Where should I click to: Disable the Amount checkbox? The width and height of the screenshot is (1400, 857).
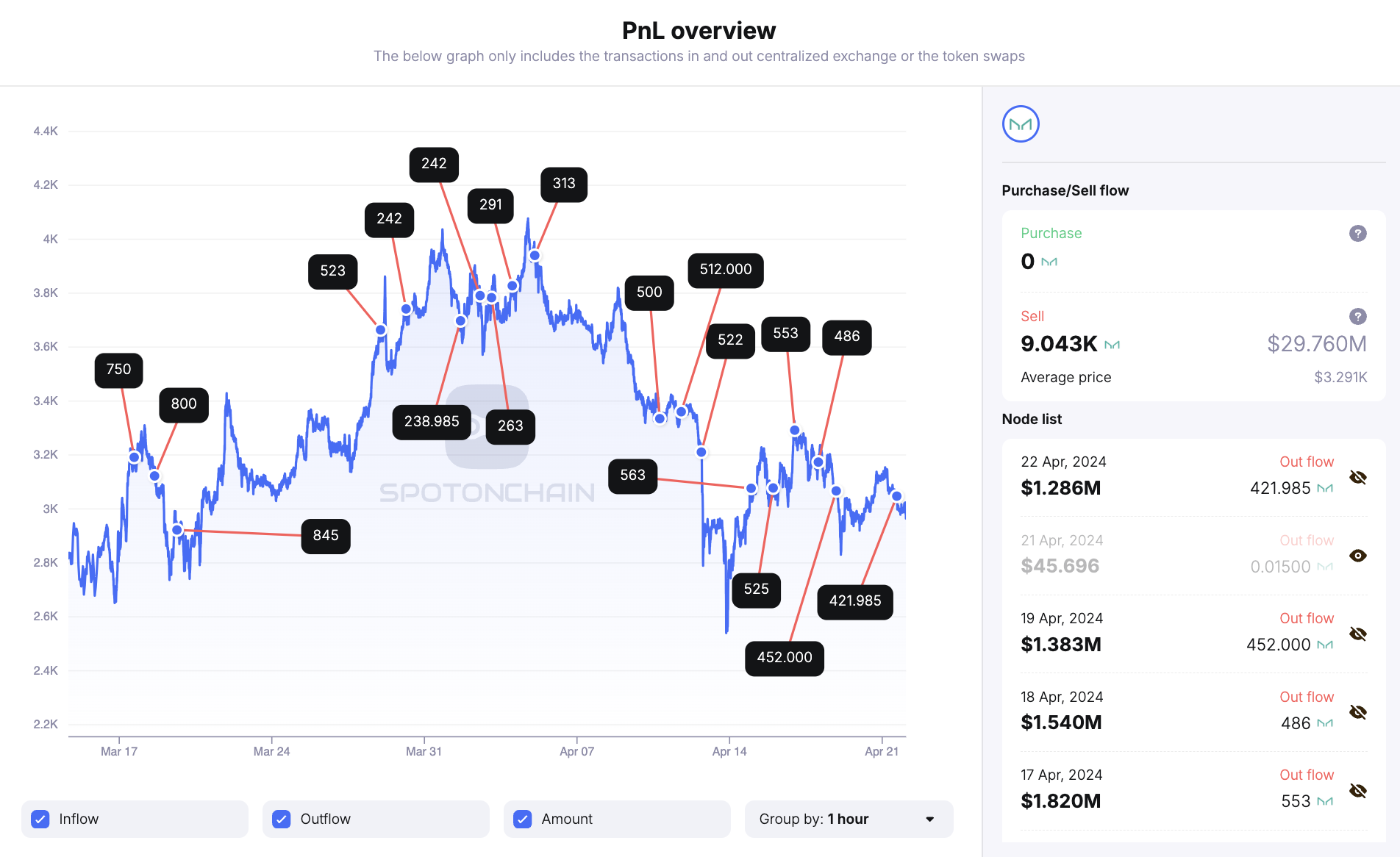(x=523, y=819)
